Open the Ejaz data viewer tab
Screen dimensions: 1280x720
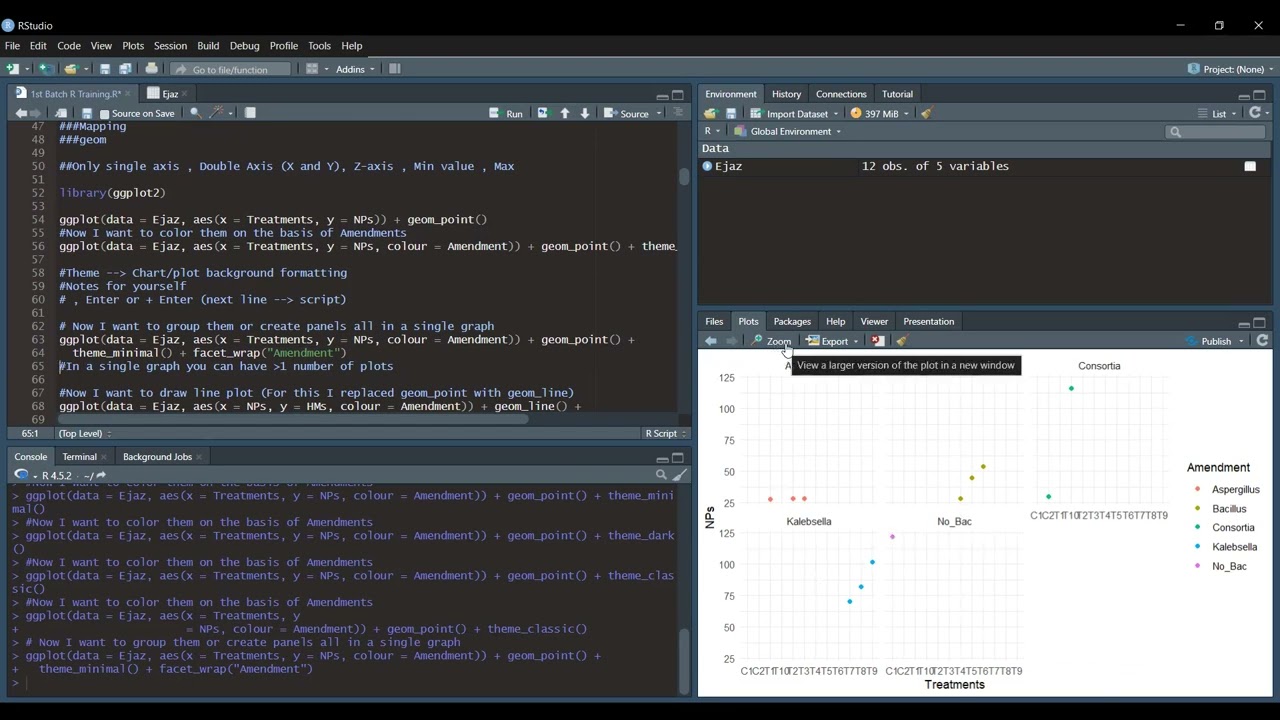pos(169,94)
